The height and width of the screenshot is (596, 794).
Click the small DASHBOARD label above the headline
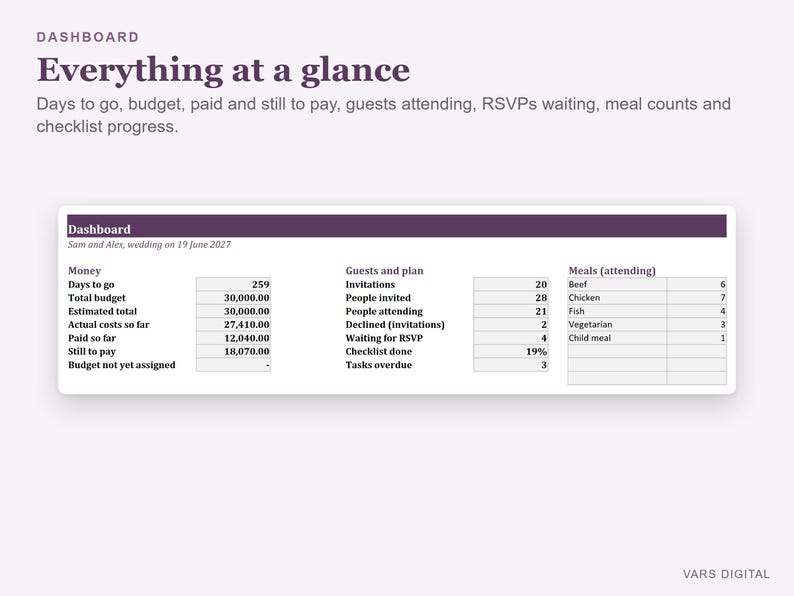[x=88, y=37]
